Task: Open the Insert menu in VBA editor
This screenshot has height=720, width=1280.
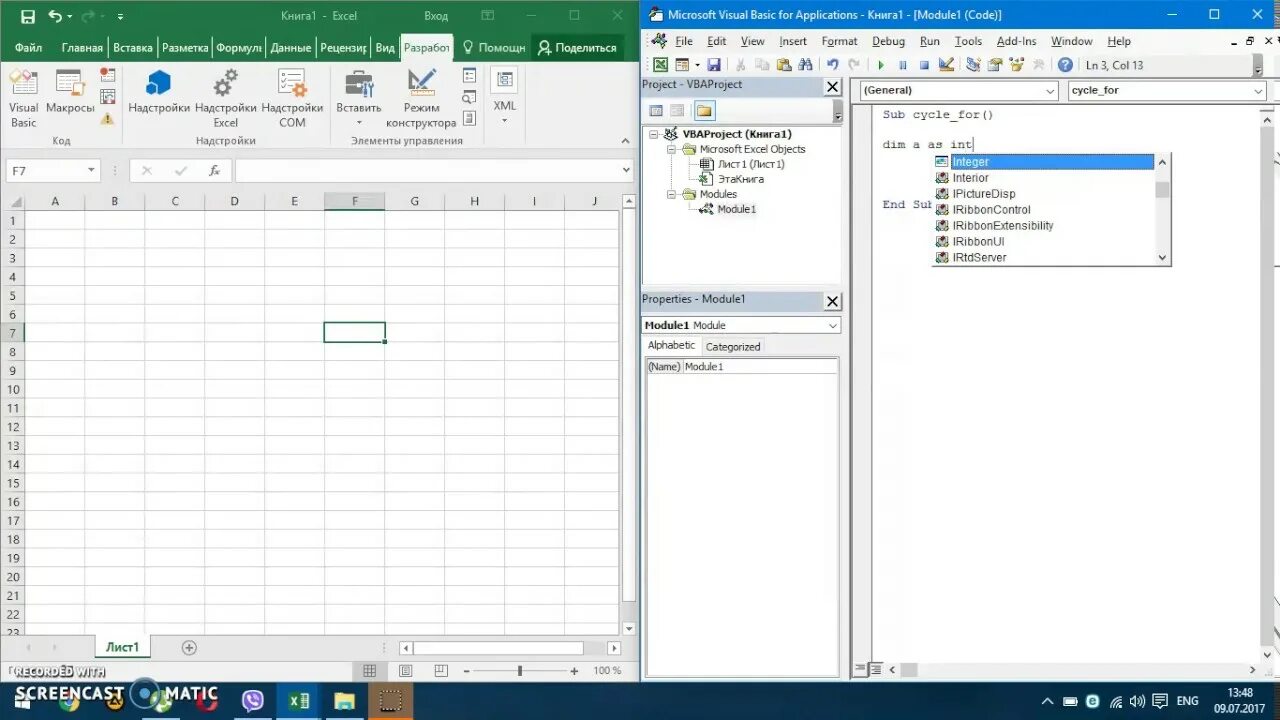Action: click(x=793, y=41)
